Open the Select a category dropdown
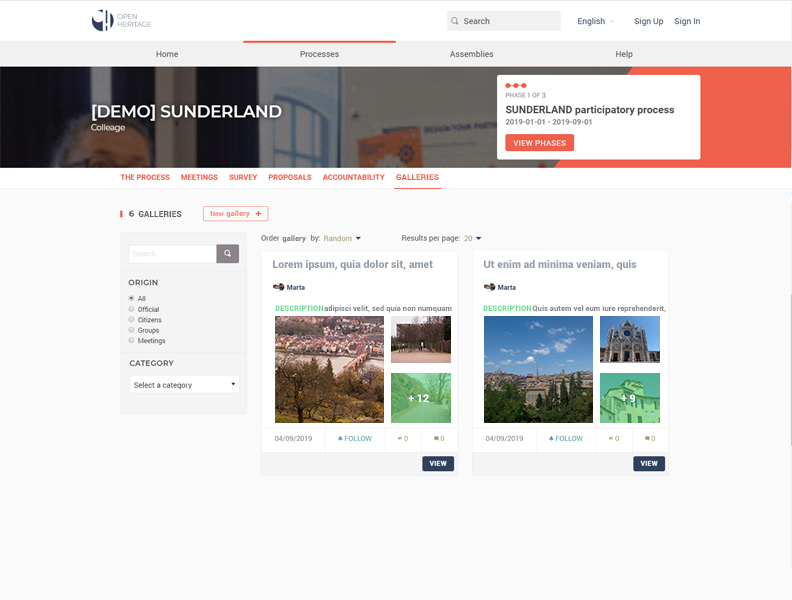 [185, 385]
